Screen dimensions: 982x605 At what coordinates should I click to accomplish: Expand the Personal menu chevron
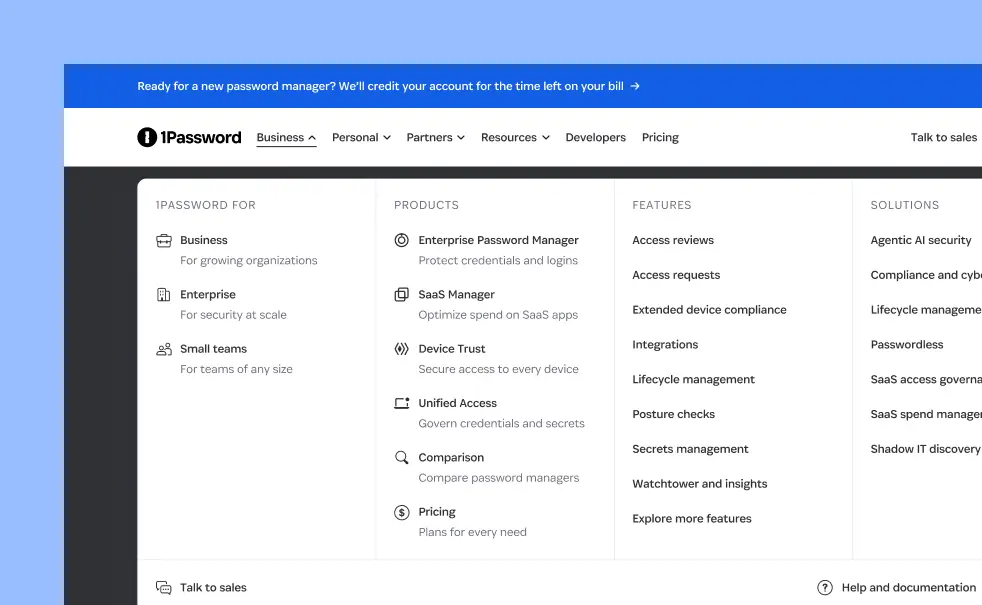tap(387, 138)
